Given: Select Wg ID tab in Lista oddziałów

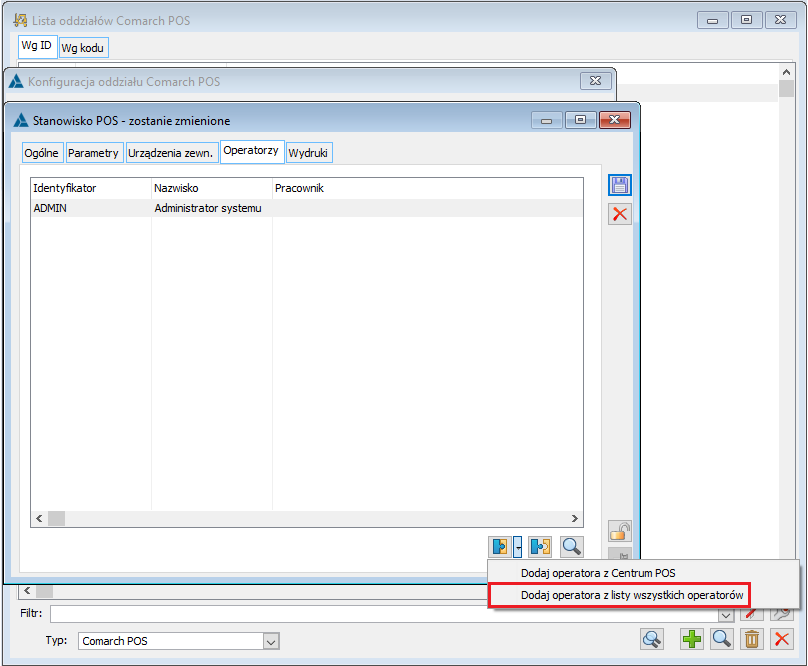Looking at the screenshot, I should [37, 46].
